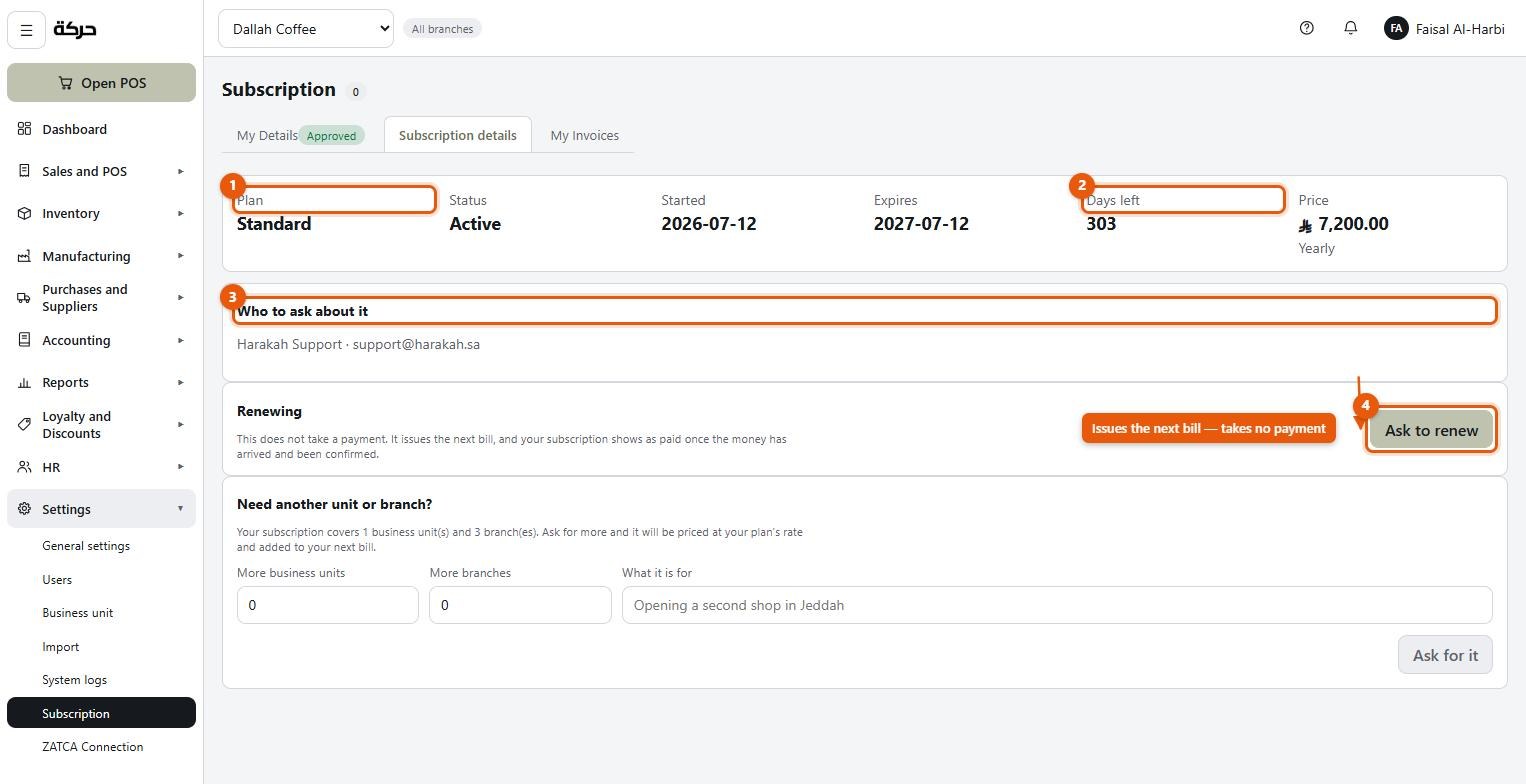Click the What it is for field

tap(1057, 605)
